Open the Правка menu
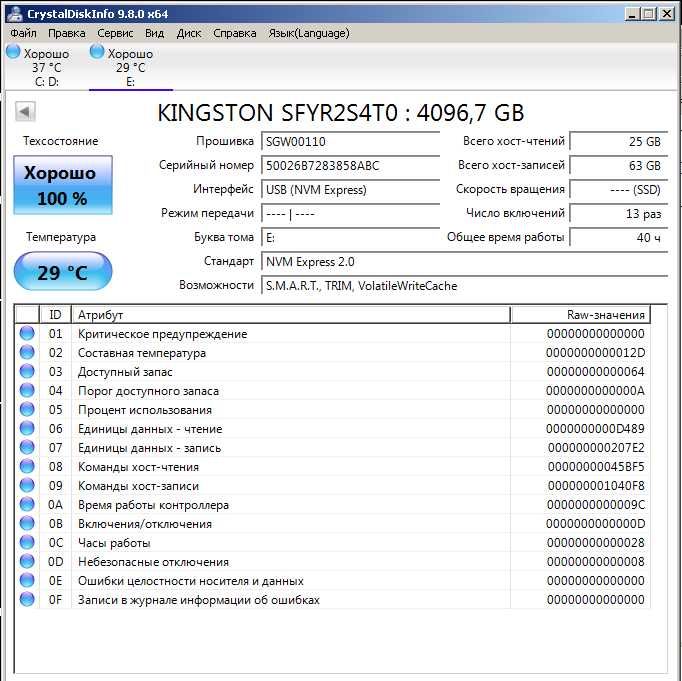Image resolution: width=682 pixels, height=681 pixels. [x=67, y=33]
